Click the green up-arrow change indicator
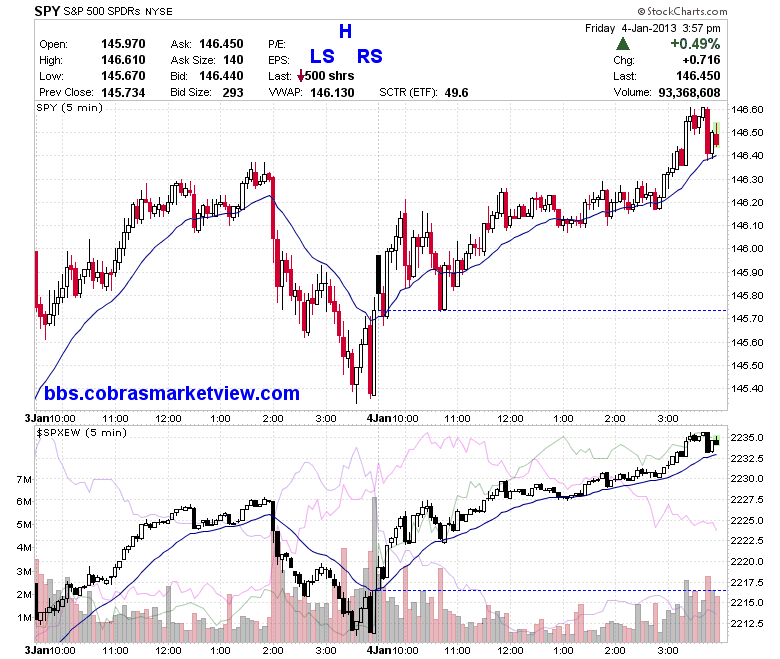The height and width of the screenshot is (659, 780). [x=622, y=44]
